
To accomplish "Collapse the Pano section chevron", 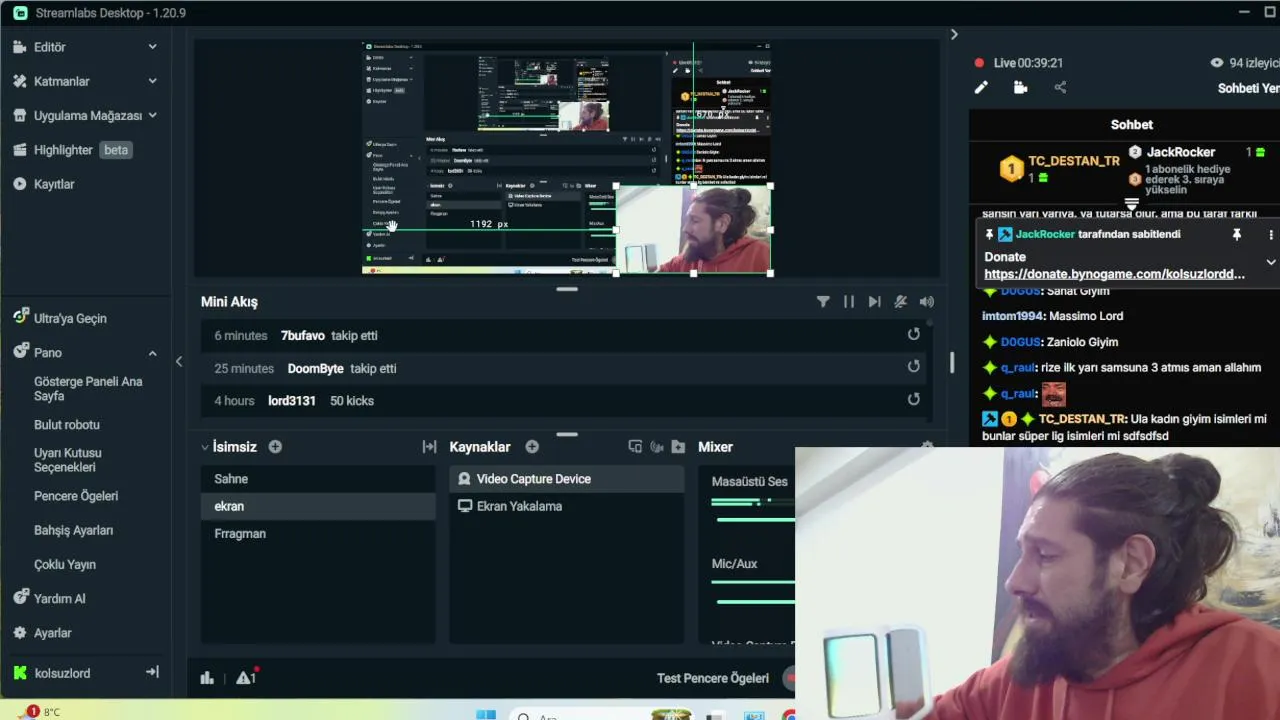I will pyautogui.click(x=152, y=353).
